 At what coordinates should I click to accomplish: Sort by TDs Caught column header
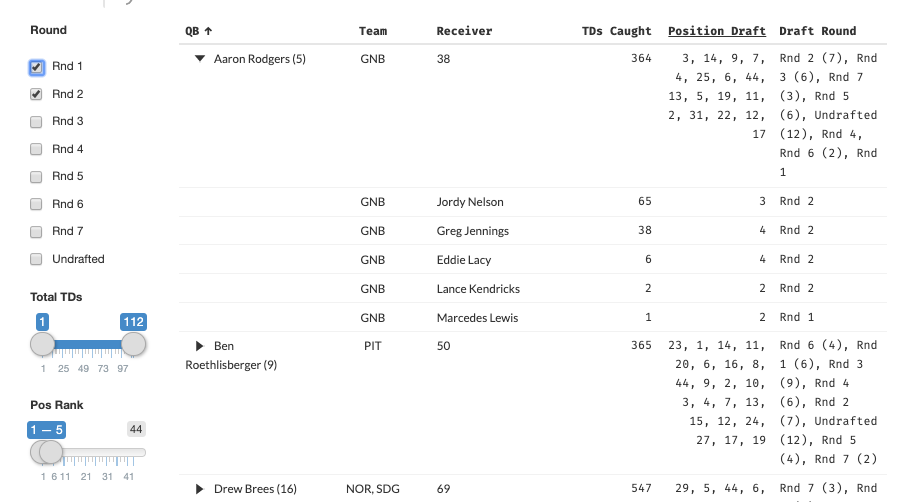[x=616, y=31]
